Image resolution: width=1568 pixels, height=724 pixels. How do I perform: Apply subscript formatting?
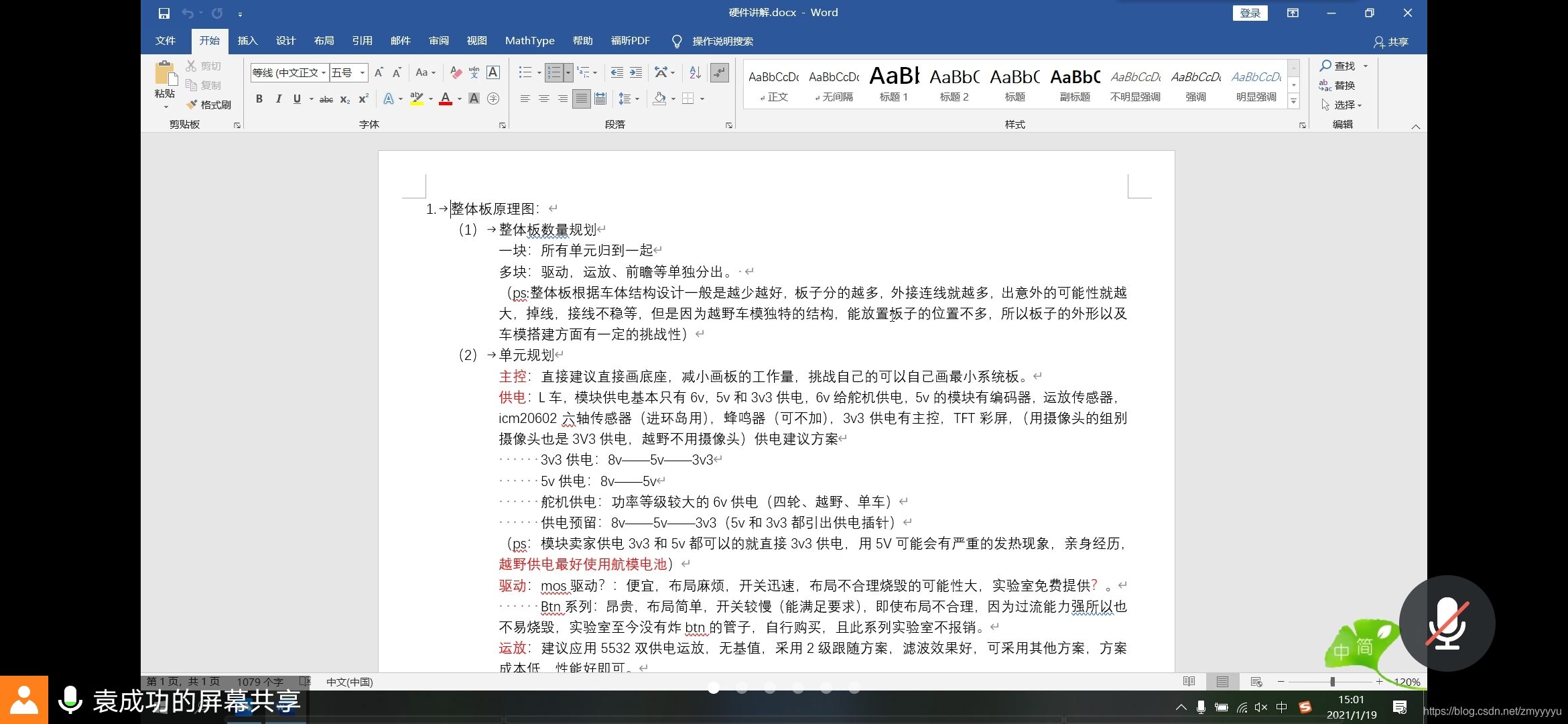point(345,99)
